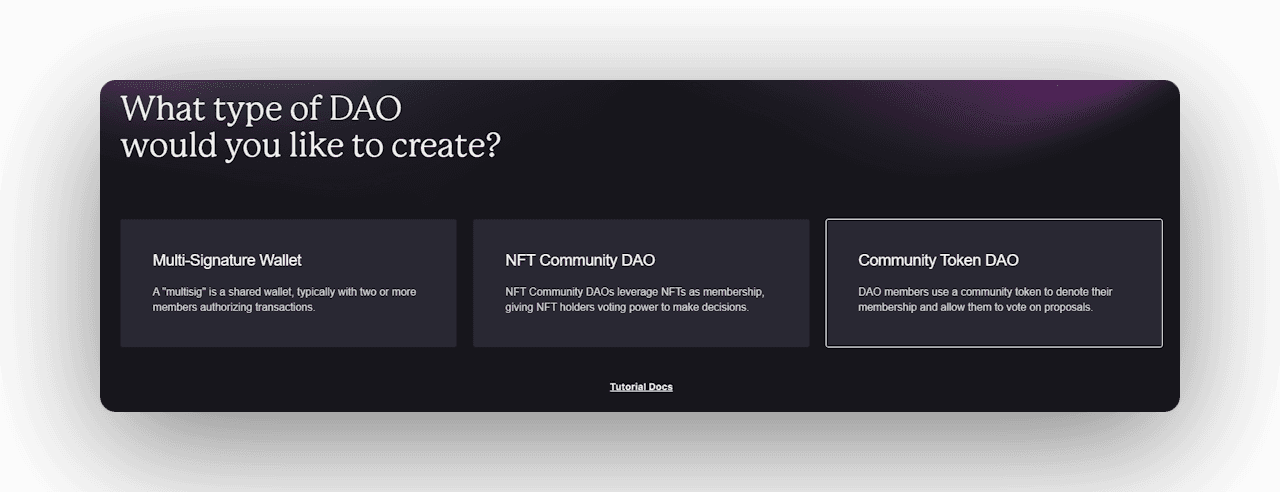Screen dimensions: 1280x492
Task: Click the "NFT Community DAOs leverage NFTs" line
Action: tap(635, 292)
